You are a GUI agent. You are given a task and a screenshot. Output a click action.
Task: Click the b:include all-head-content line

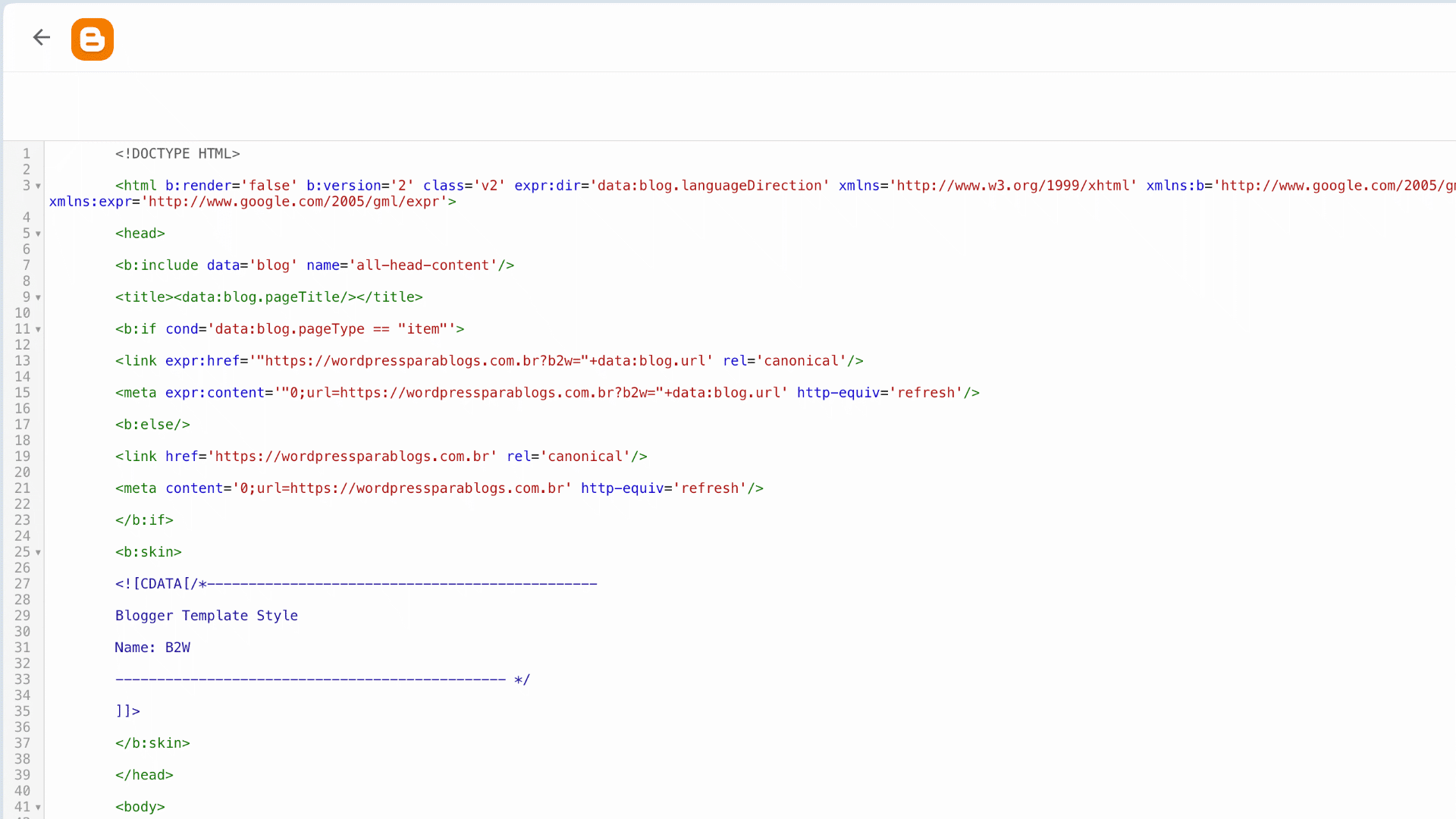315,265
